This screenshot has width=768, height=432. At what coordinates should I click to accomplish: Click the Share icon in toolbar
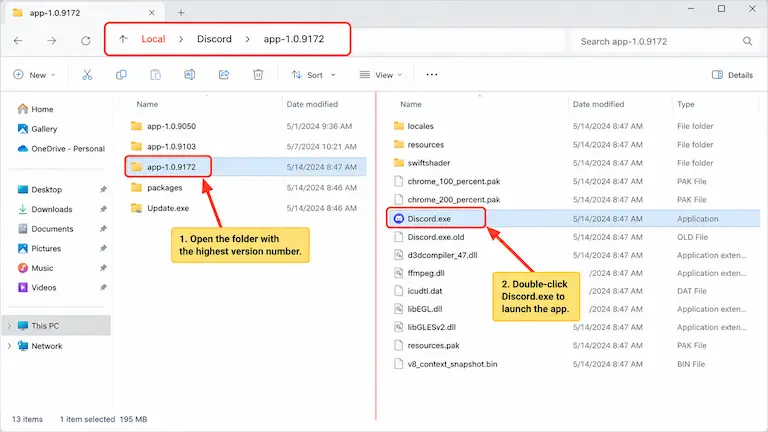click(224, 74)
